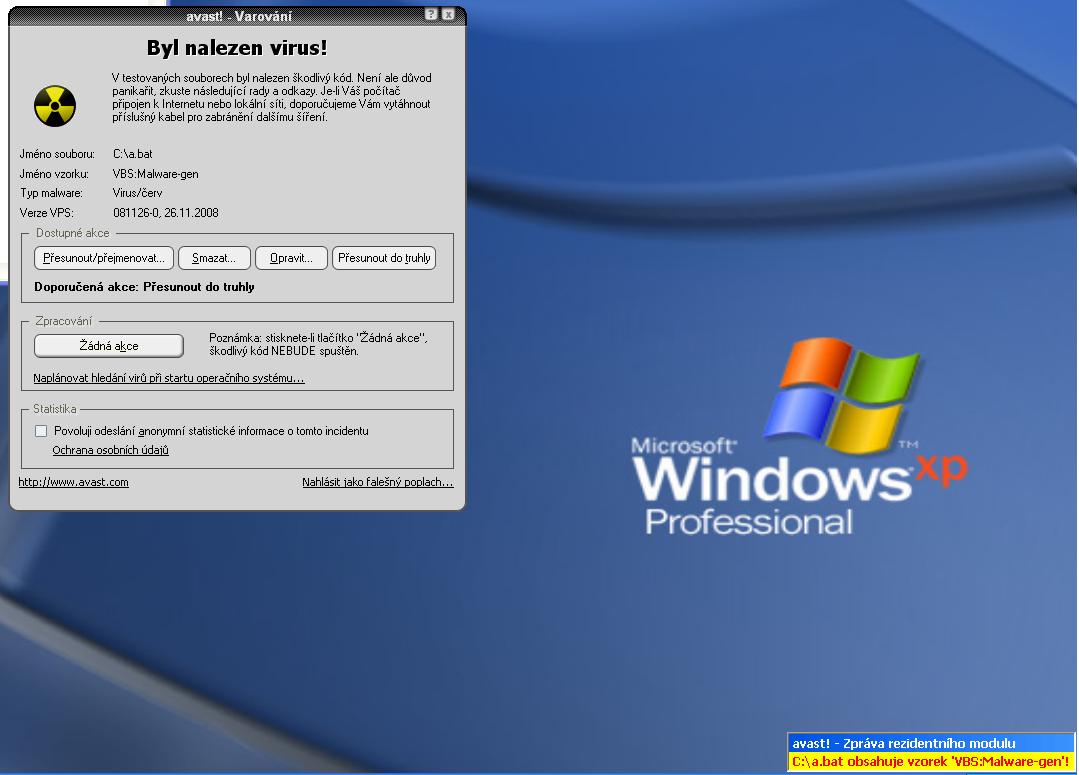
Task: Click the radioactive virus warning icon
Action: (x=55, y=106)
